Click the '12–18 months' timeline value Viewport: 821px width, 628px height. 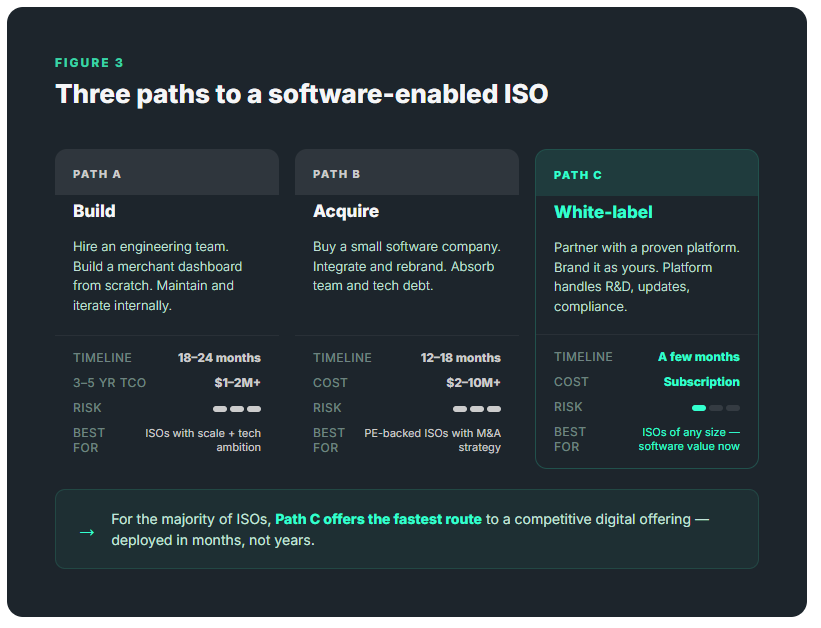pyautogui.click(x=460, y=357)
